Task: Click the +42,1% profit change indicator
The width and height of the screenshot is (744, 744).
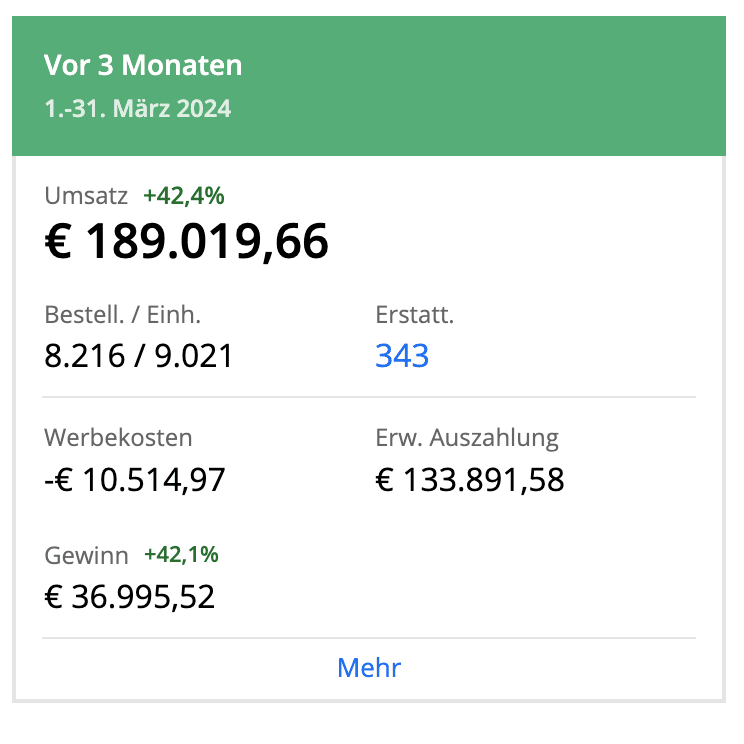Action: (181, 554)
